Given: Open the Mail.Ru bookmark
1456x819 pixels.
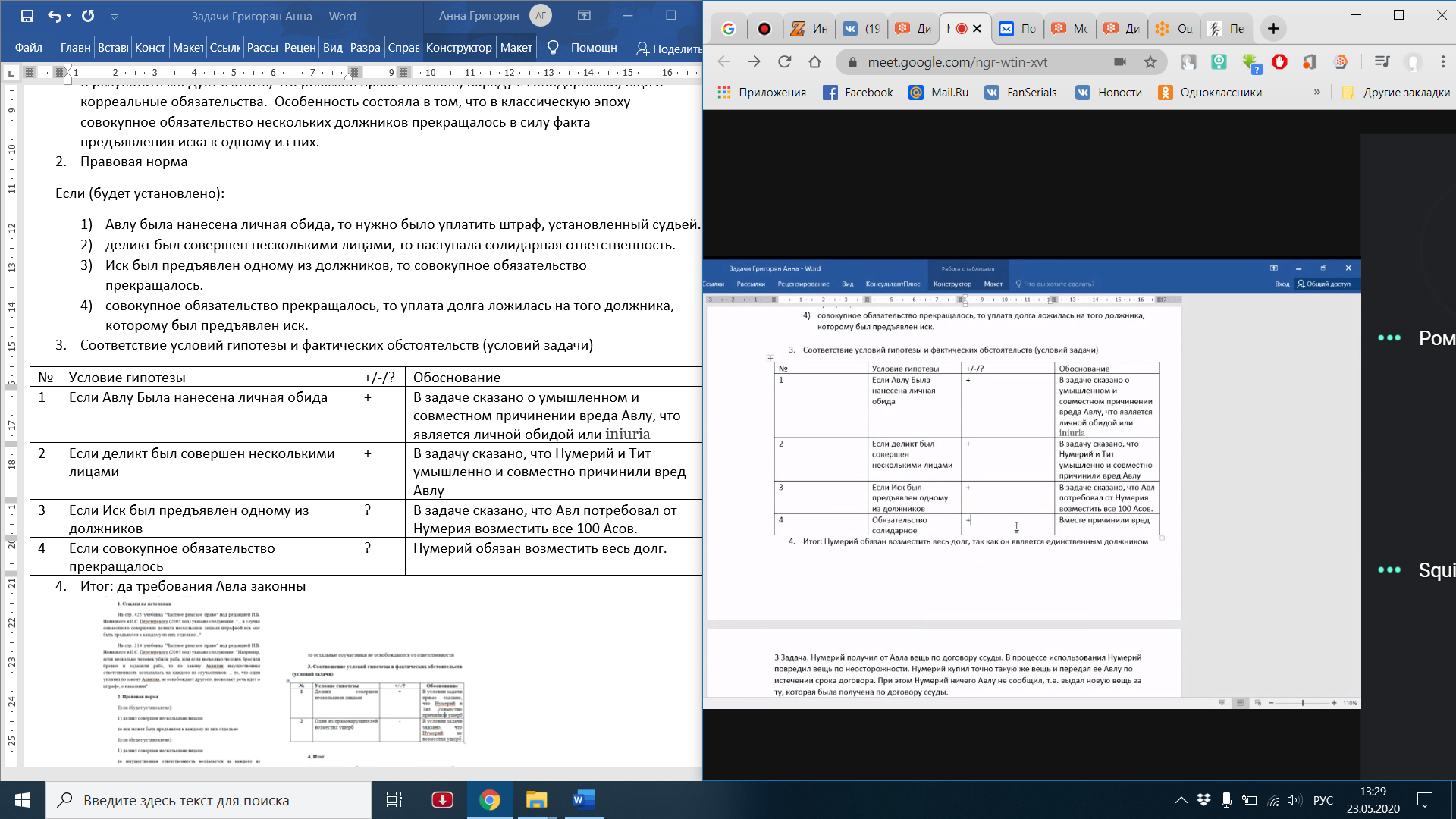Looking at the screenshot, I should pyautogui.click(x=939, y=93).
